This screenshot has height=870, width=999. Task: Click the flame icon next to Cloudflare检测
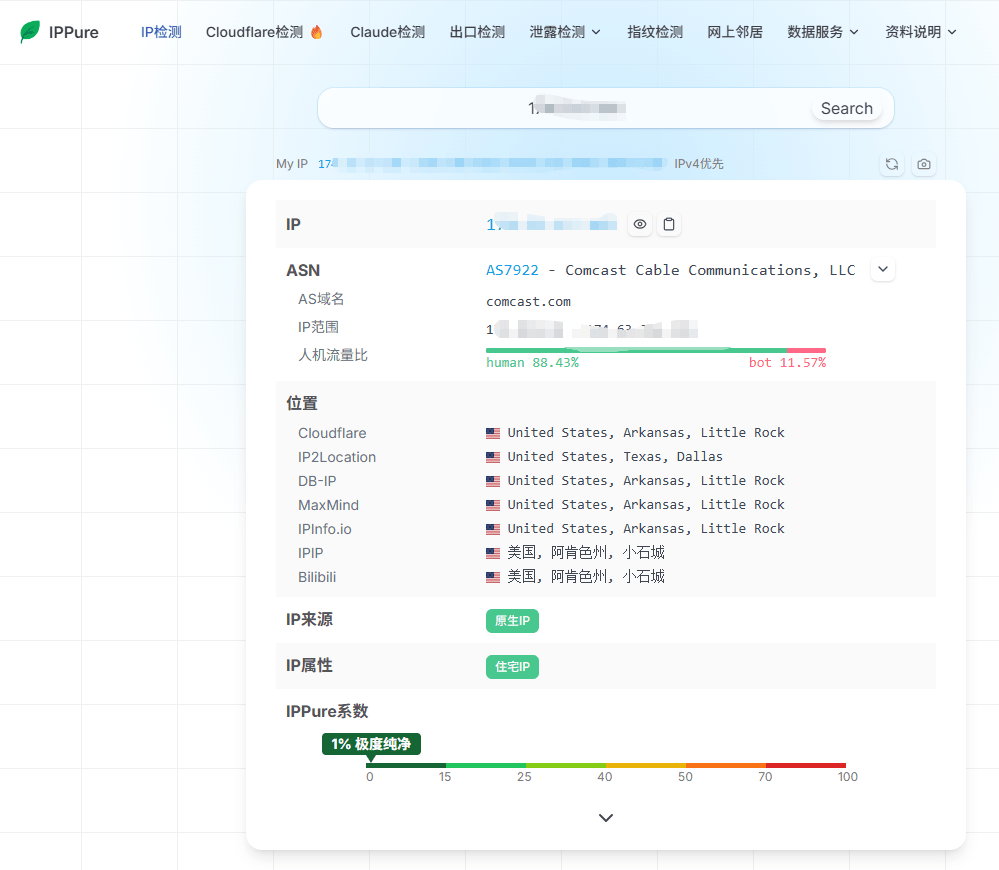click(317, 32)
